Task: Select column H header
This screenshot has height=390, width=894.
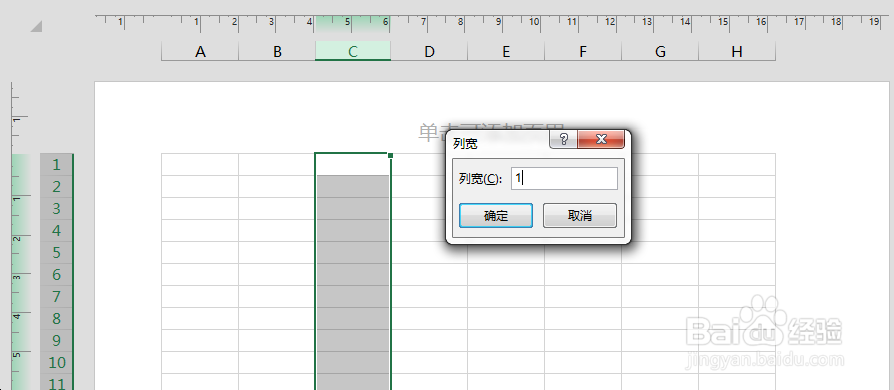Action: pyautogui.click(x=737, y=51)
